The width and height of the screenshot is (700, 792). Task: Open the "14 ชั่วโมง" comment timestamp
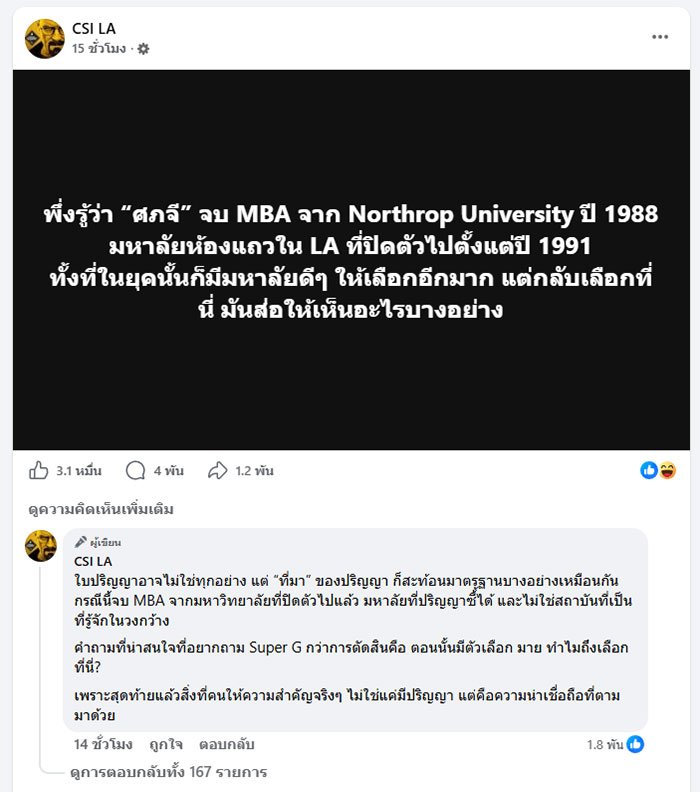tap(104, 744)
